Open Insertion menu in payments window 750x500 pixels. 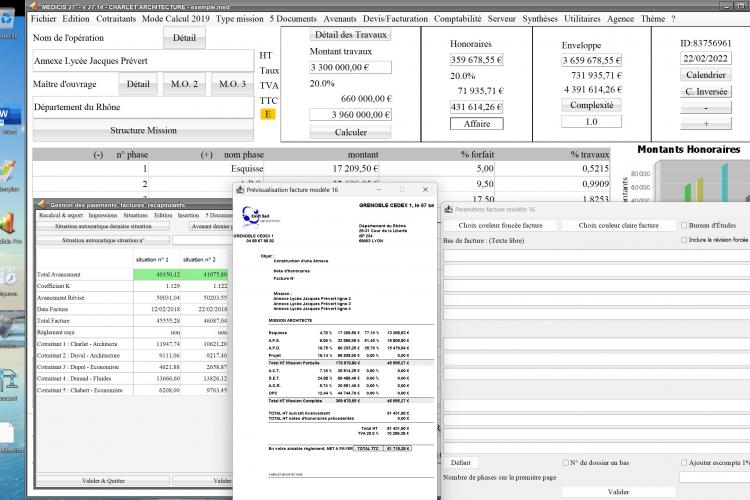[188, 215]
